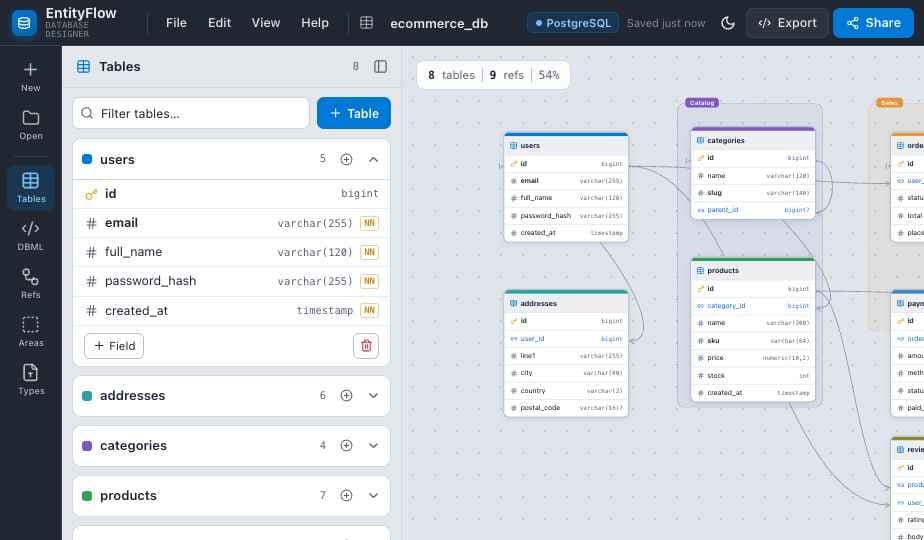Open the View menu
The image size is (924, 540).
266,23
